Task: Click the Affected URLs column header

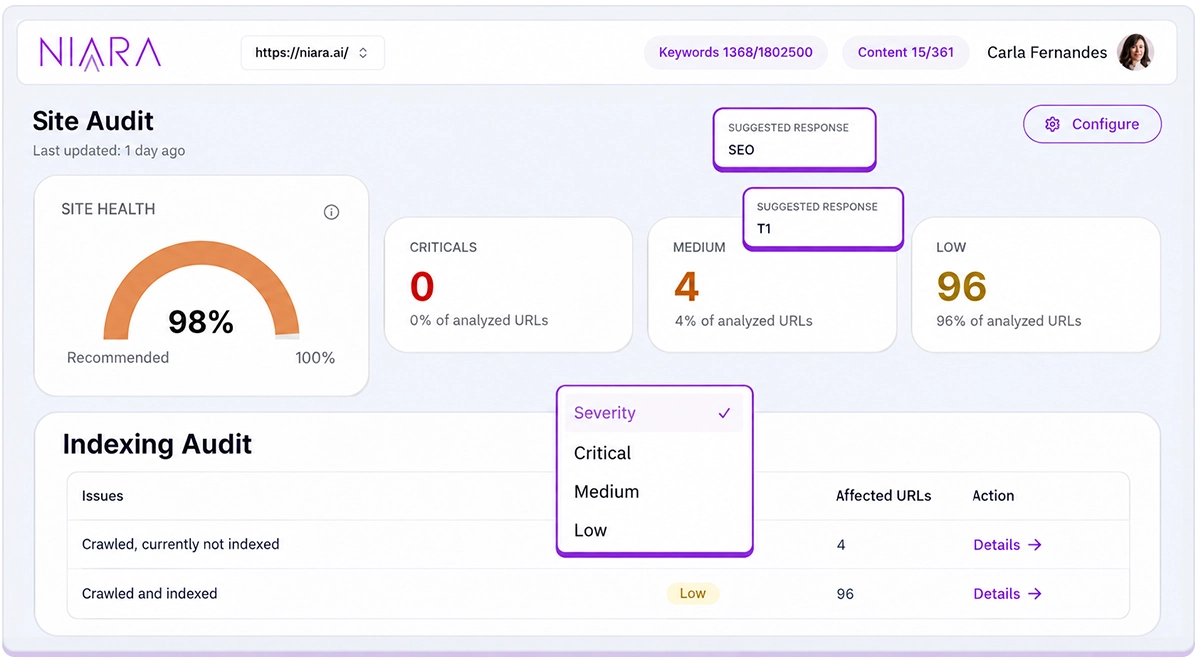Action: tap(883, 496)
